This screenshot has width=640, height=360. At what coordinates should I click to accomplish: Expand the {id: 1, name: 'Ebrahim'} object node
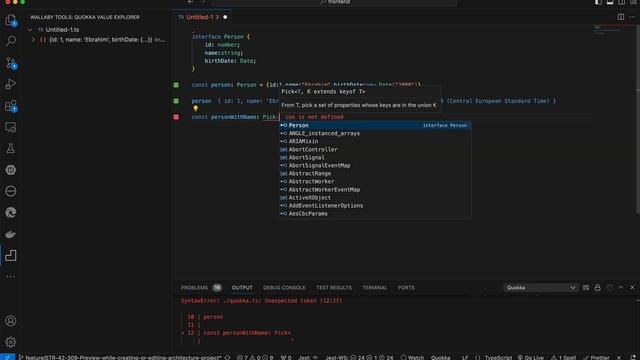(33, 40)
